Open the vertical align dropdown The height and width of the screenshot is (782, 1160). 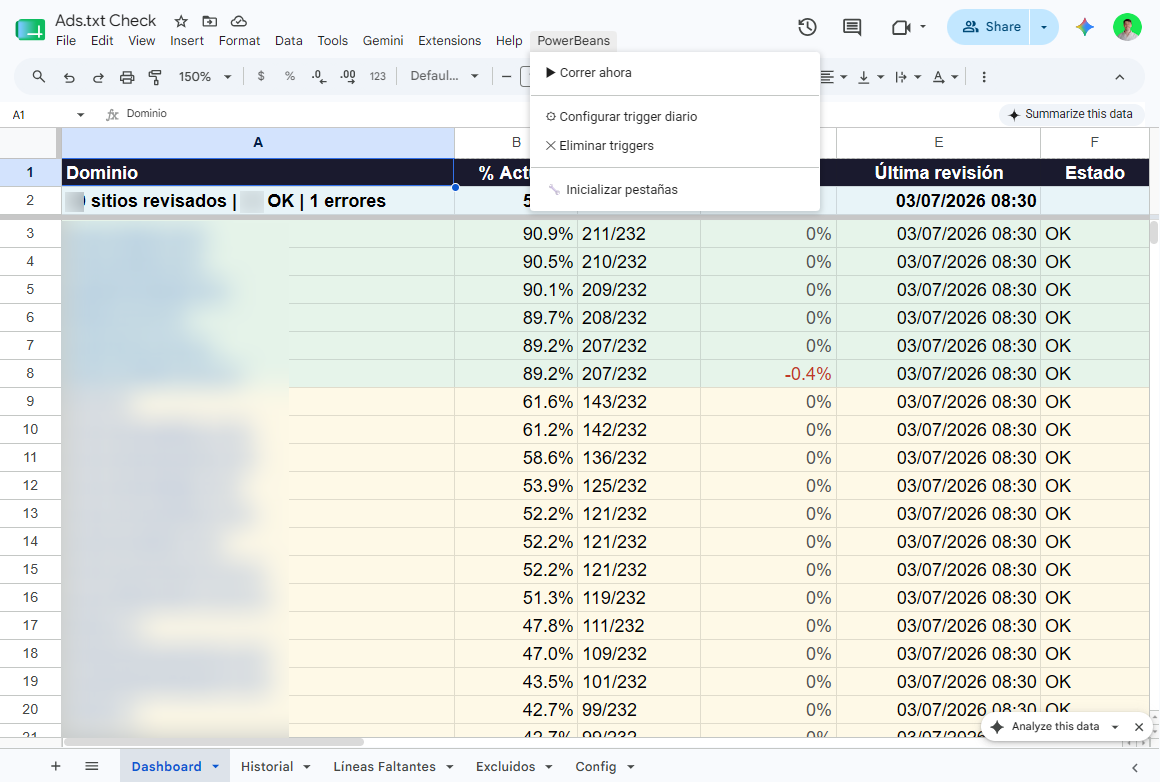coord(871,77)
